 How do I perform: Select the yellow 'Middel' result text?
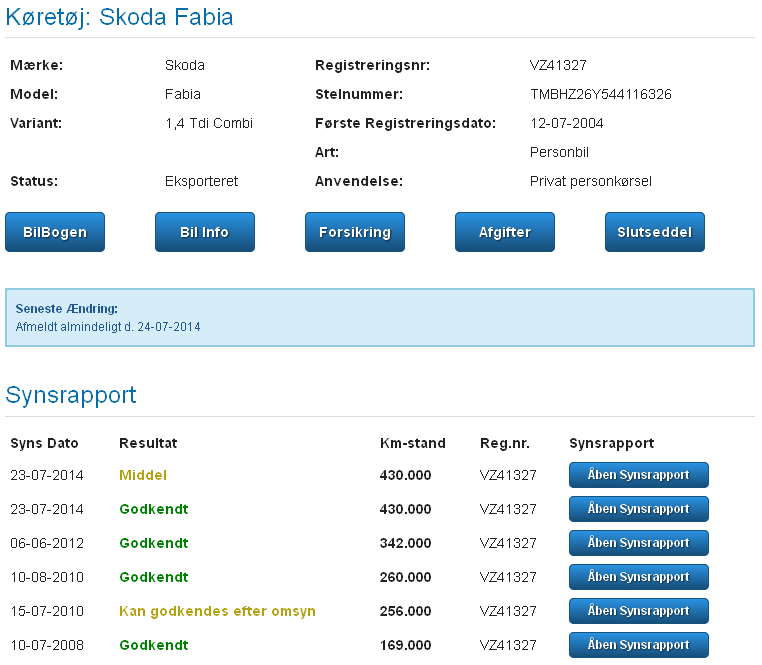(143, 475)
